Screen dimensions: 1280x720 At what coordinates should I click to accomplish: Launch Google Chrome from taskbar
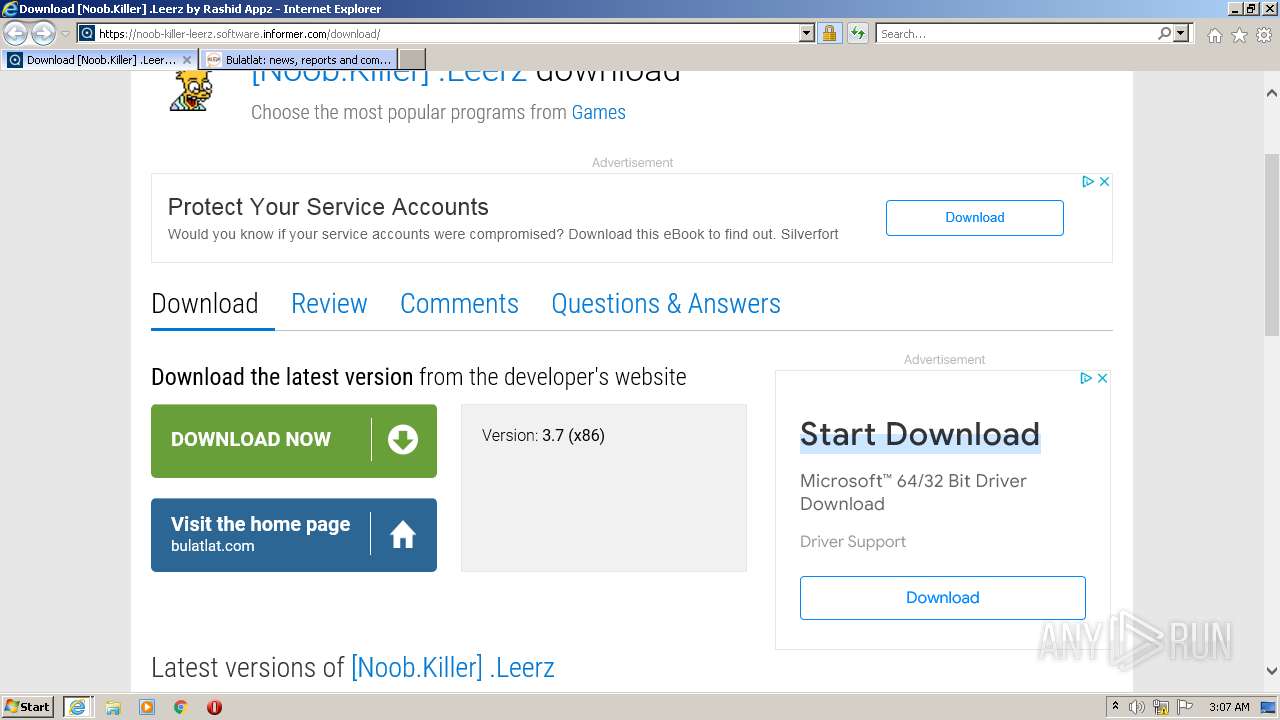click(181, 707)
